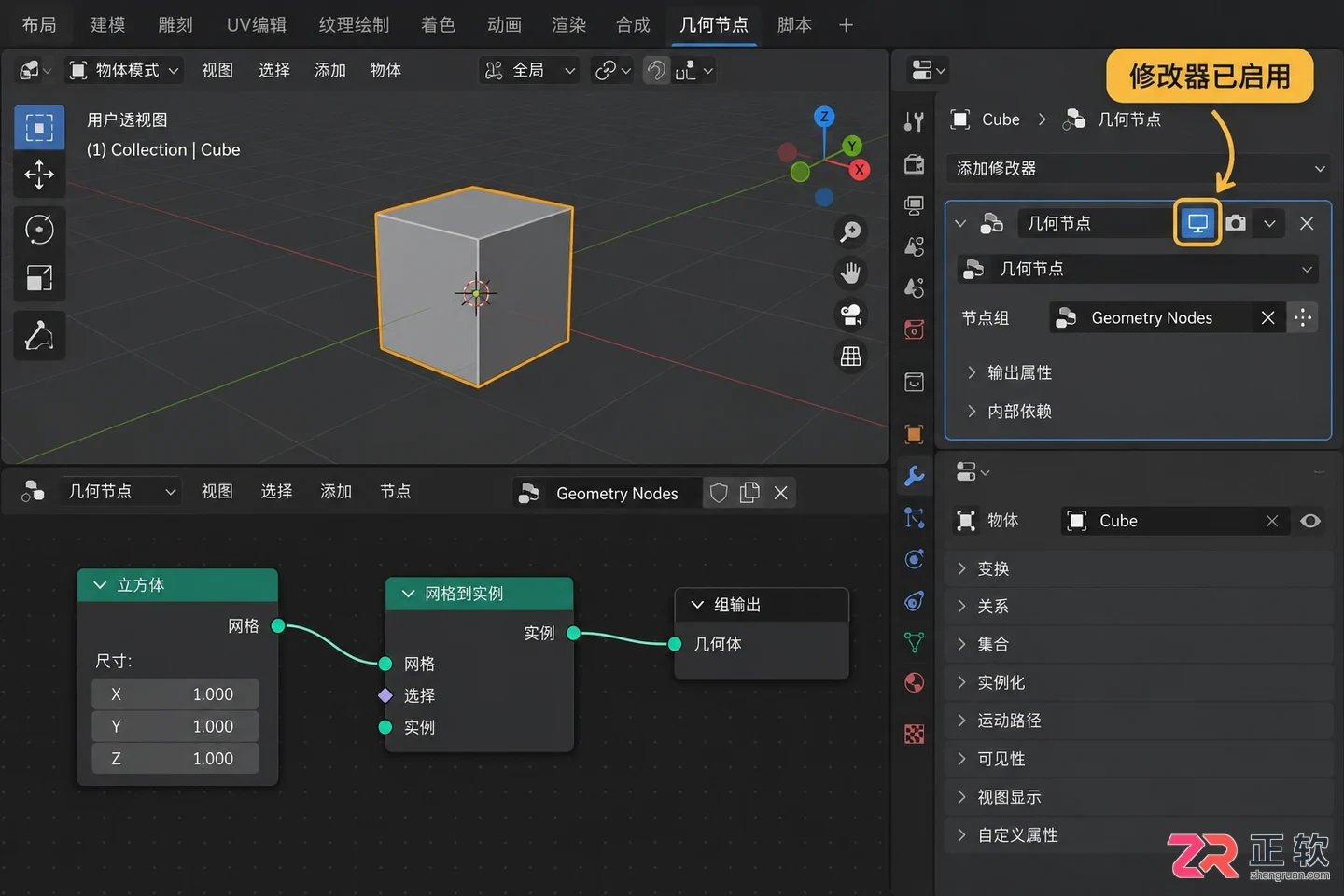Select the Scale tool in viewport toolbar

pos(39,278)
